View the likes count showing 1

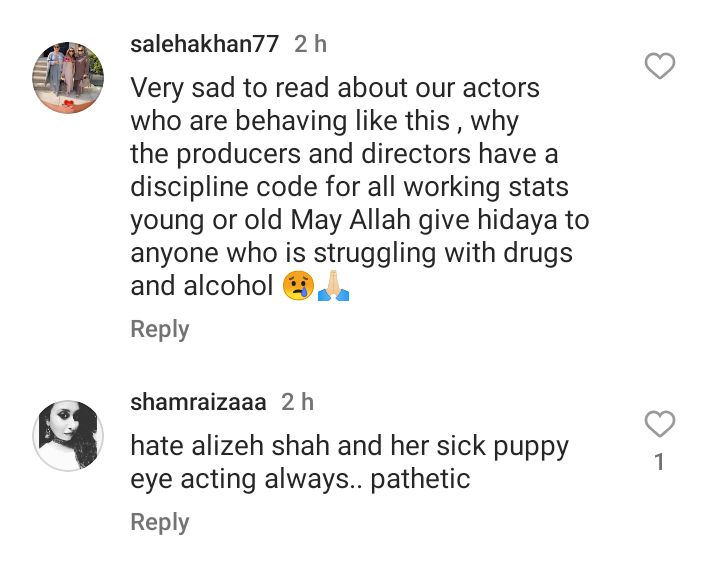(660, 462)
